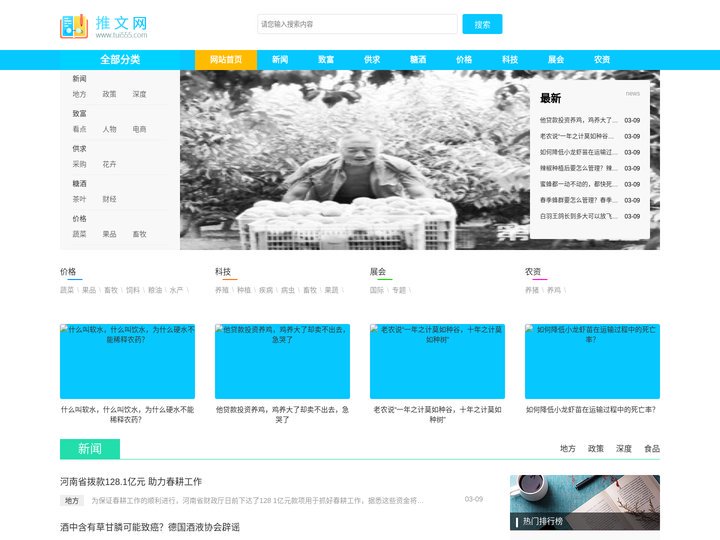Open headline 酒中含有草甘膦可能致癌
The height and width of the screenshot is (540, 720).
[150, 527]
